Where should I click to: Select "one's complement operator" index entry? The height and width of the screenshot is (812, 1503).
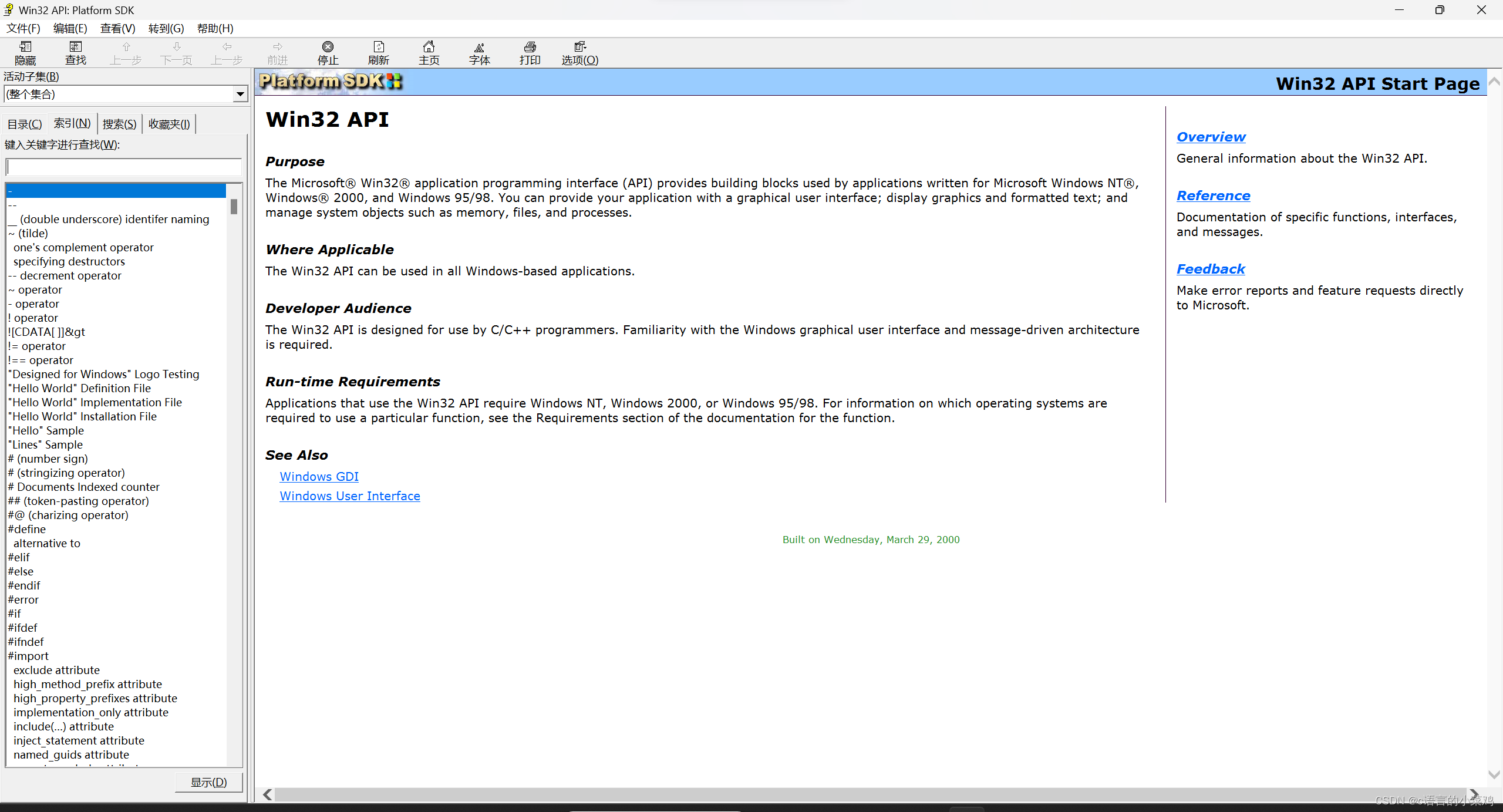tap(83, 247)
